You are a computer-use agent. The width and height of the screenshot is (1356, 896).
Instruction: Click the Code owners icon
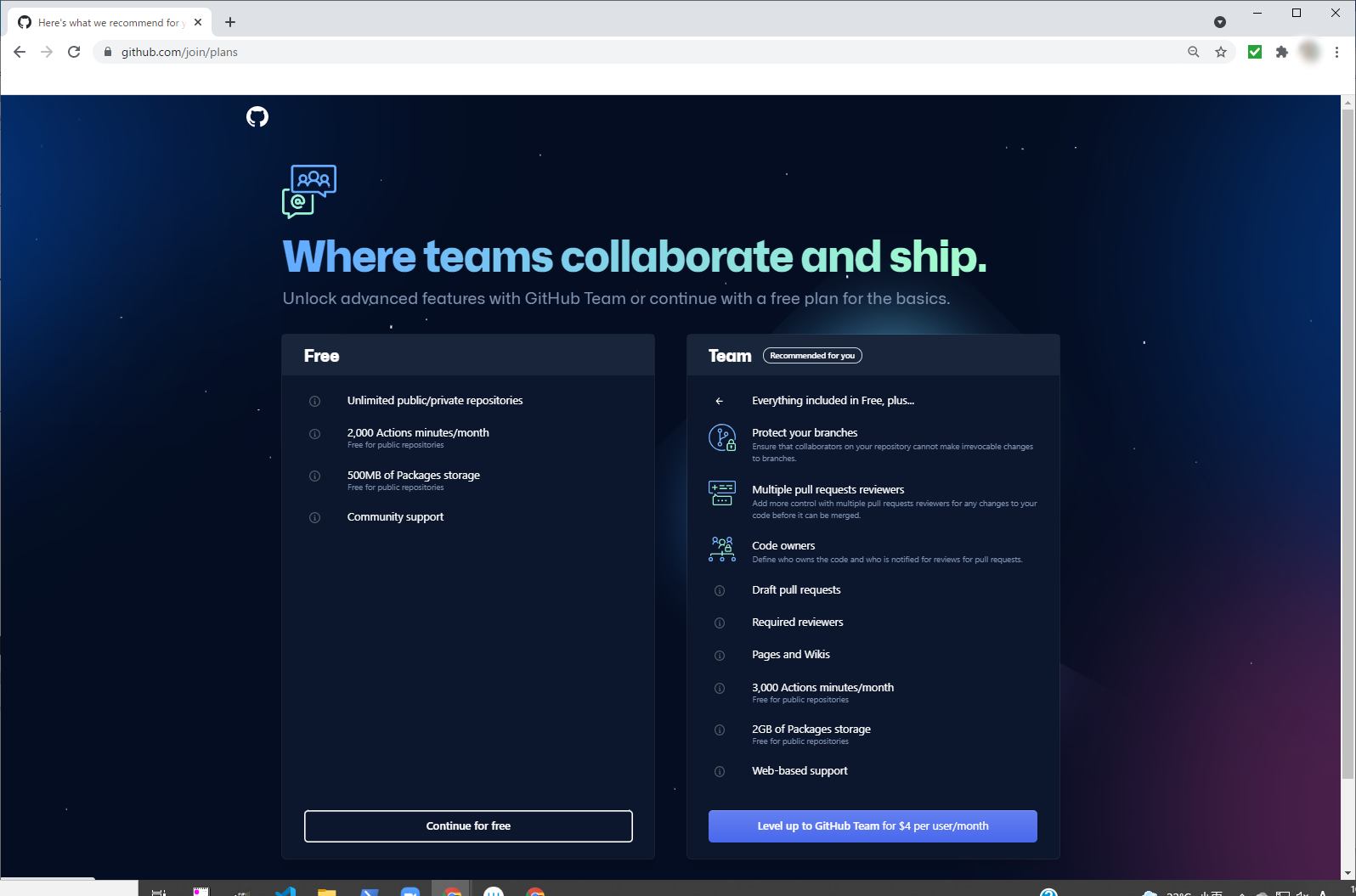point(722,549)
